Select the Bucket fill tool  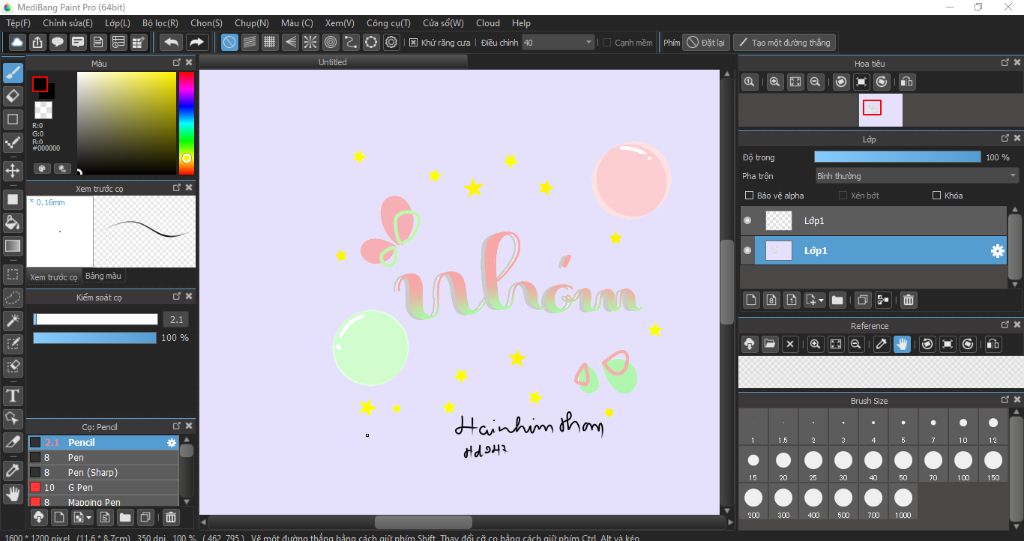click(13, 222)
